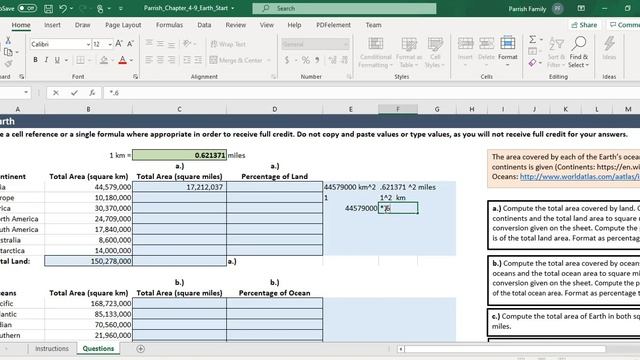Open the Home ribbon tab
Screen dimensions: 640x360
pyautogui.click(x=21, y=25)
